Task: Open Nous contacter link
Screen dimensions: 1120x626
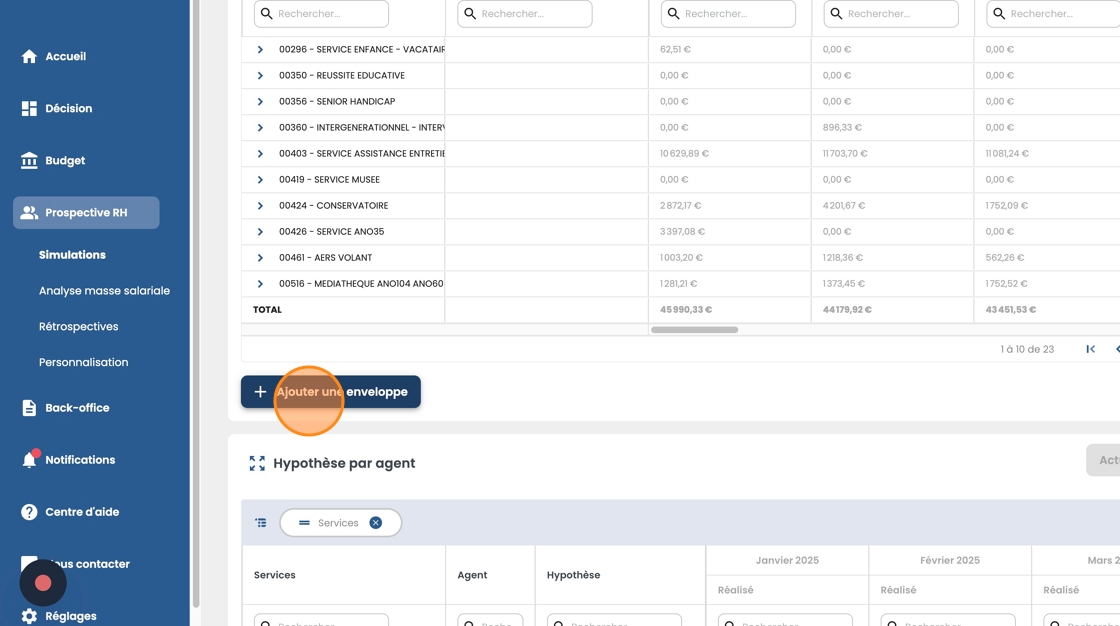Action: tap(89, 564)
